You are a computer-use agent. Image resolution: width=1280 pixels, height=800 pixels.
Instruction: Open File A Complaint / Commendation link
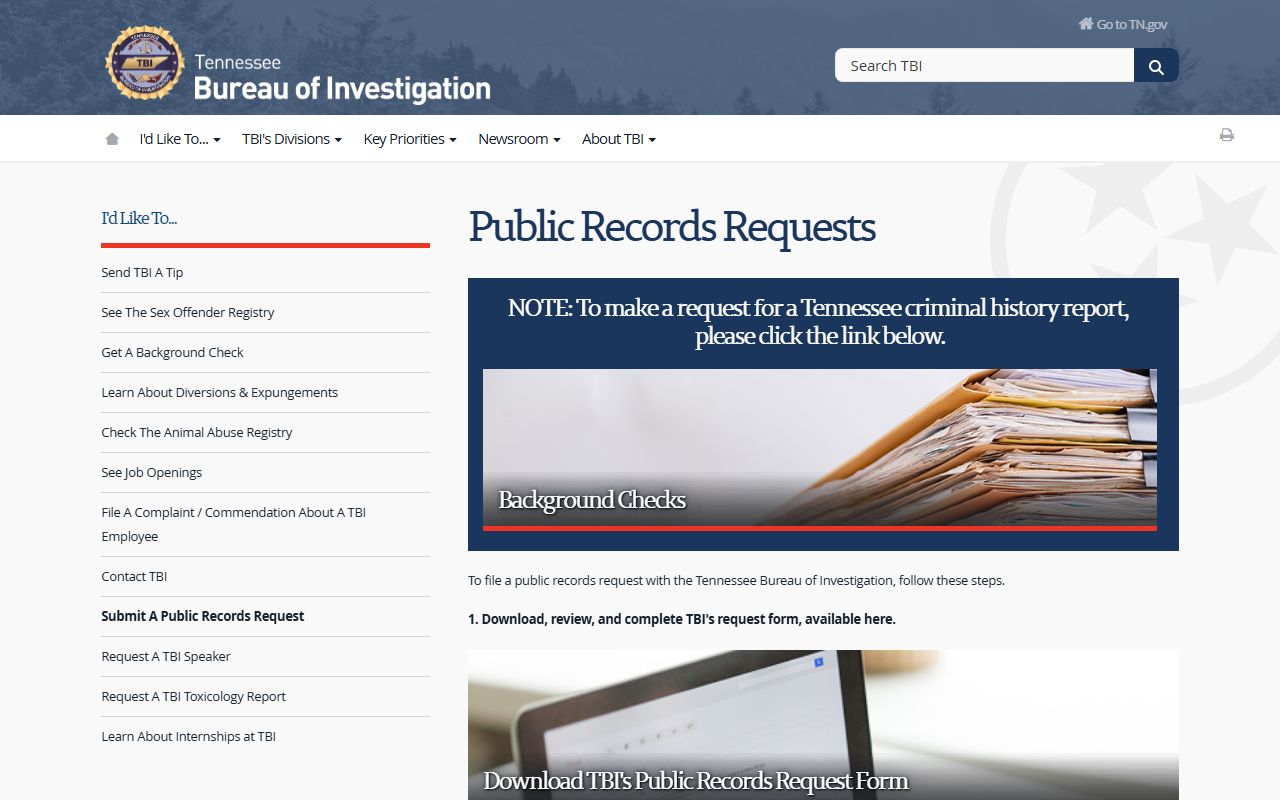(x=234, y=524)
